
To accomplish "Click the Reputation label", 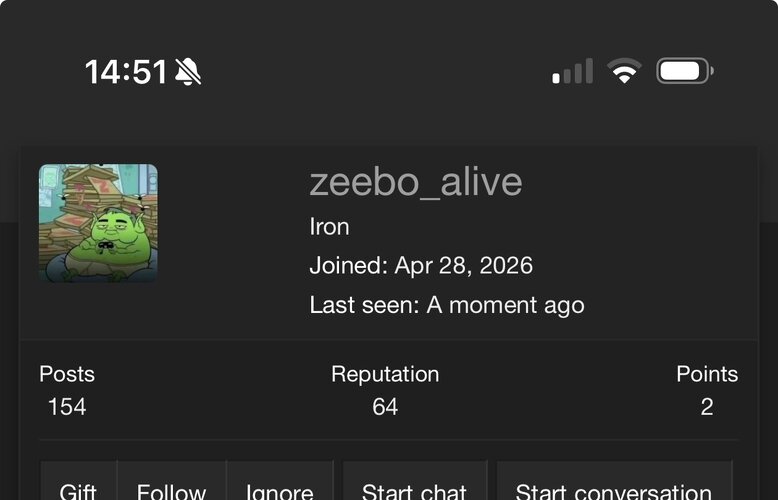I will click(385, 374).
